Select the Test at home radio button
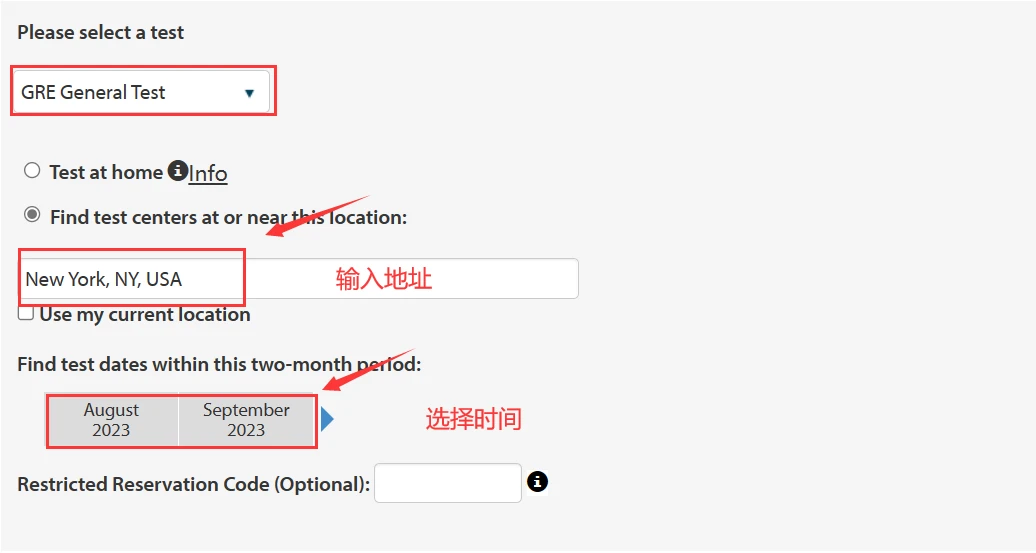 click(32, 171)
